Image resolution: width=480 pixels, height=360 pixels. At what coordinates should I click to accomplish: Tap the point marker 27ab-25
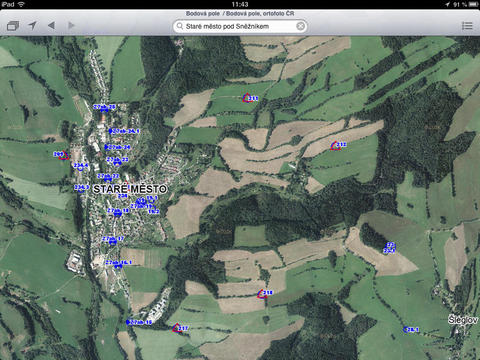[104, 108]
